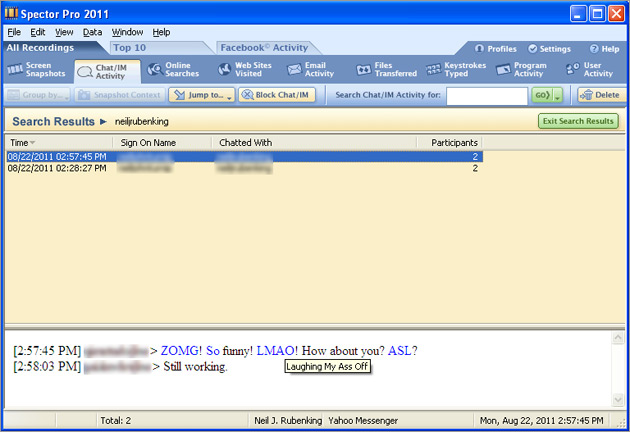Click the Search Chat/IM Activity text field

click(x=487, y=96)
